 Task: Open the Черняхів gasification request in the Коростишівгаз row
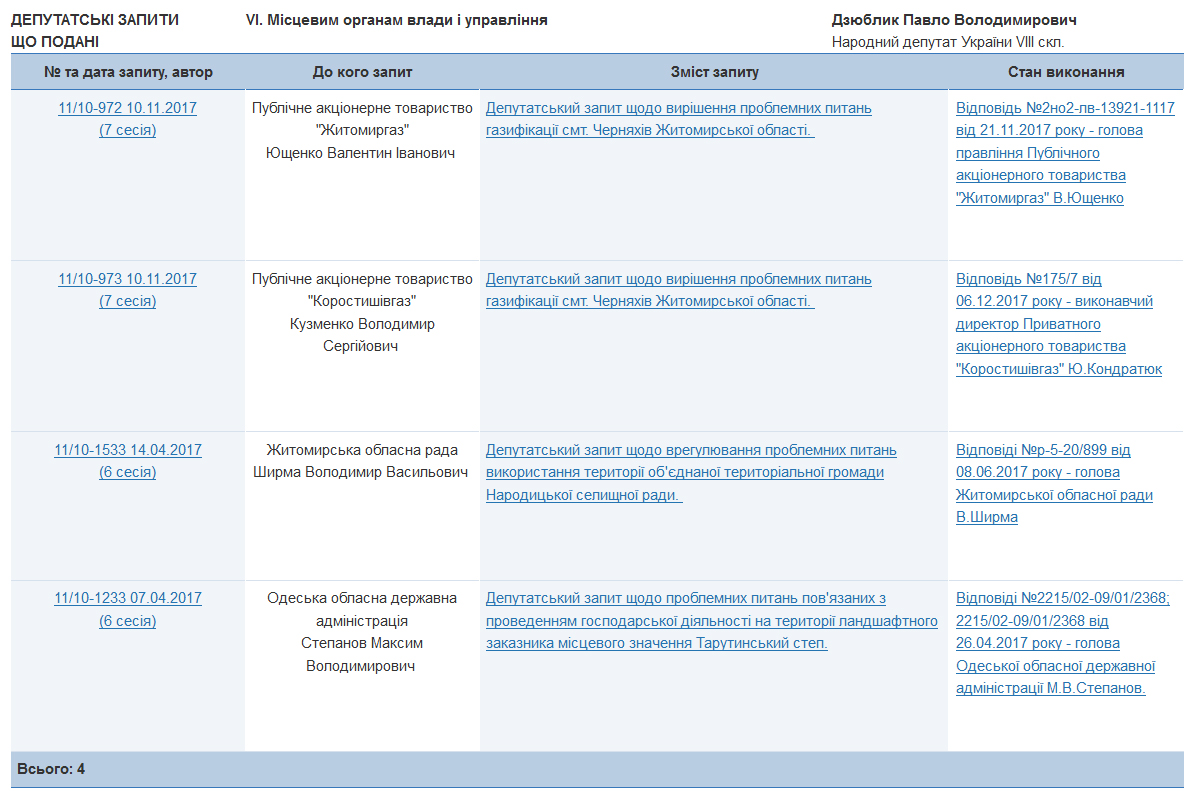678,279
